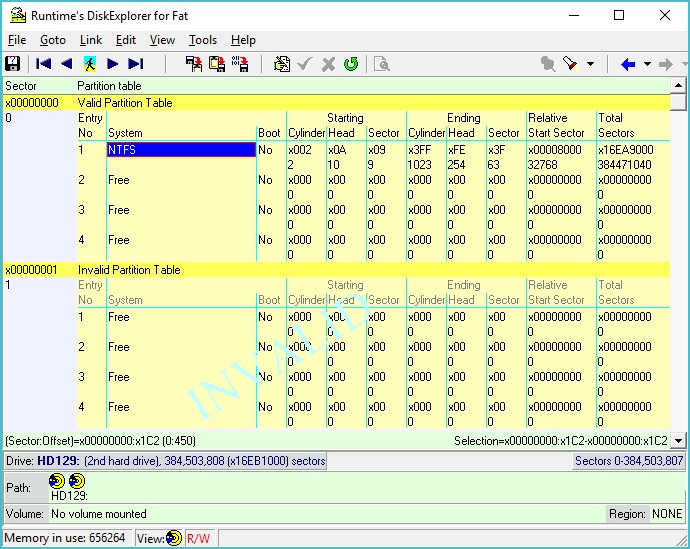Click the green refresh arrow icon
The height and width of the screenshot is (549, 690).
[x=351, y=64]
